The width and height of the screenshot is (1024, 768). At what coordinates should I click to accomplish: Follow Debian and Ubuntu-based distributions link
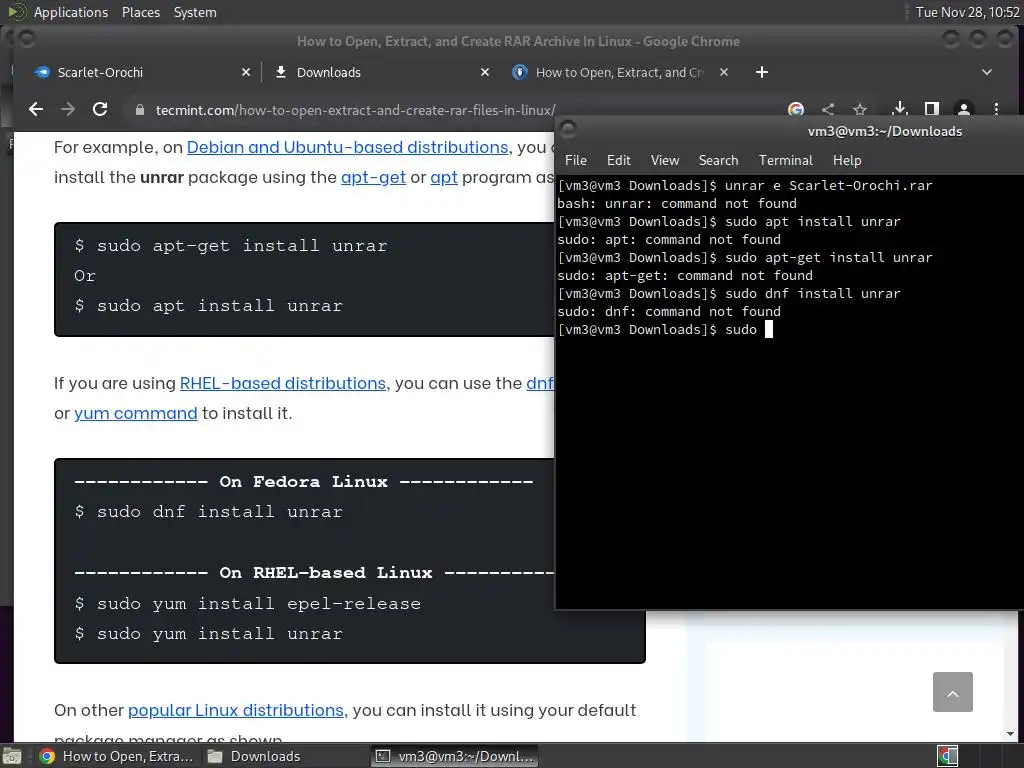point(347,147)
